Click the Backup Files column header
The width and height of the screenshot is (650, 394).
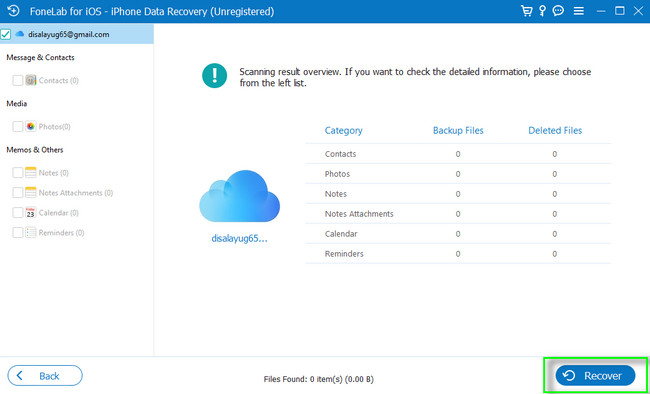[458, 131]
